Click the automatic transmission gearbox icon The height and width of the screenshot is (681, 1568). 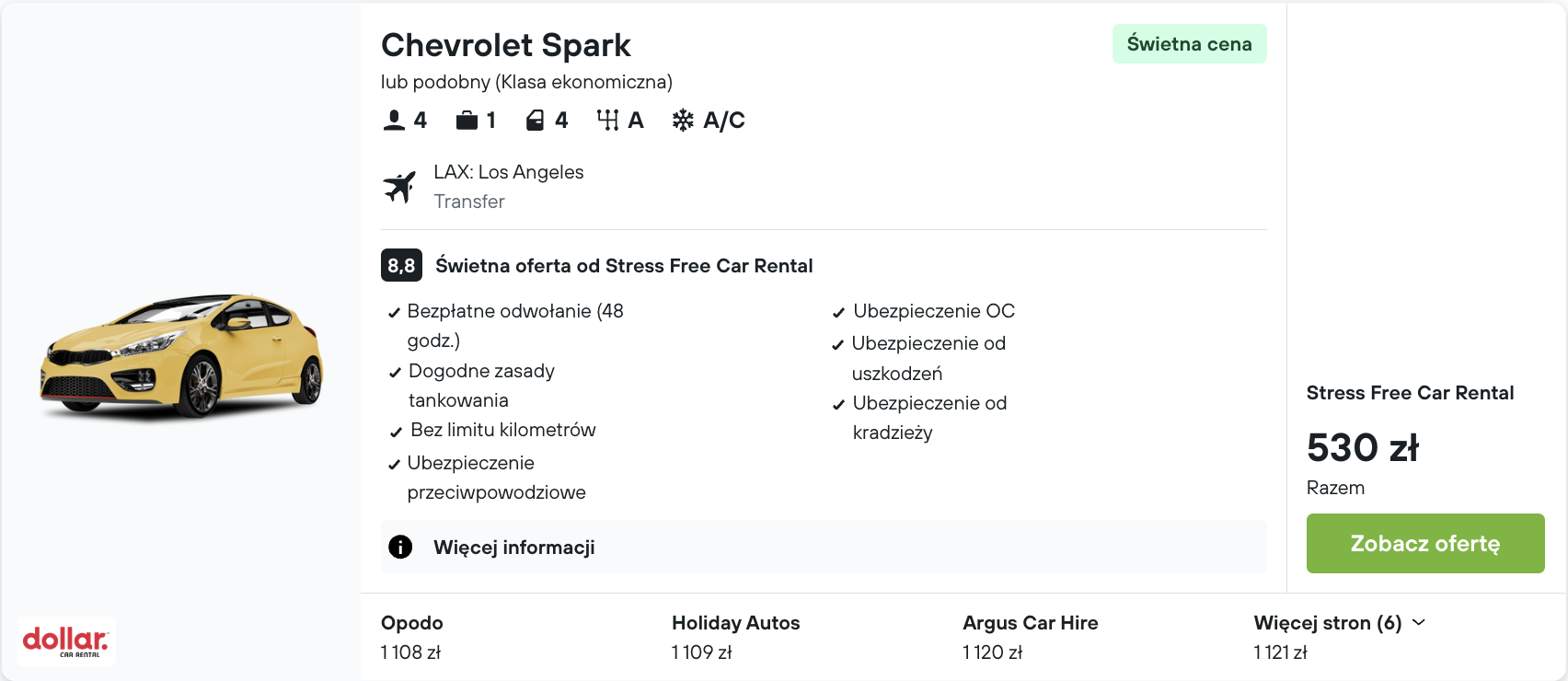coord(607,121)
